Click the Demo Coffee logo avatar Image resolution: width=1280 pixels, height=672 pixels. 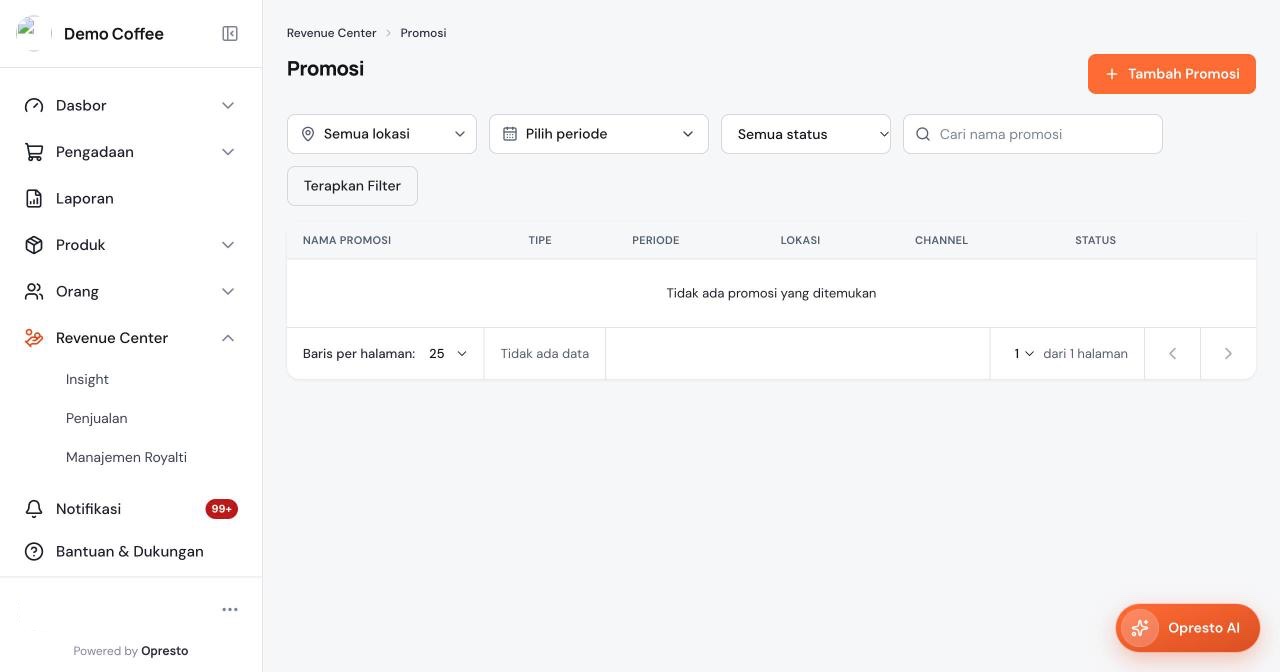click(34, 34)
